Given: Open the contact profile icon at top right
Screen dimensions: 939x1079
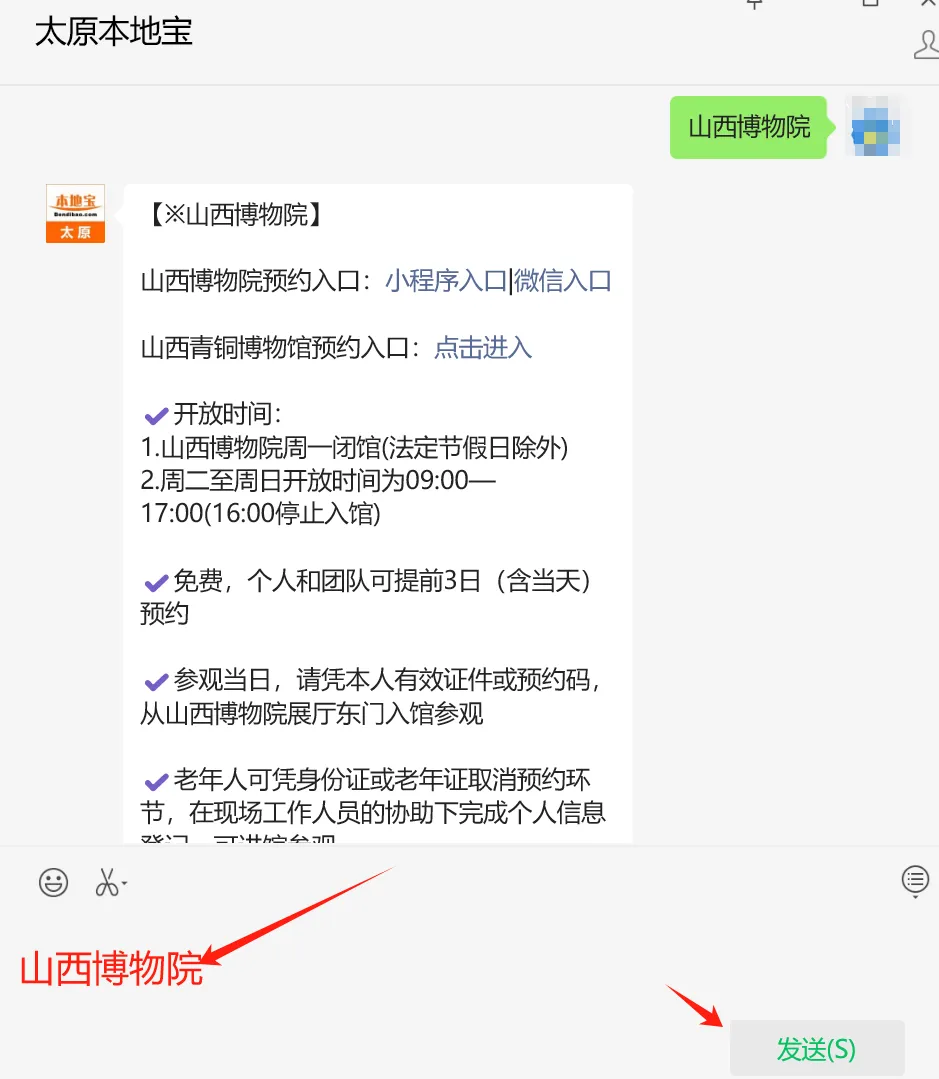Looking at the screenshot, I should pyautogui.click(x=927, y=45).
